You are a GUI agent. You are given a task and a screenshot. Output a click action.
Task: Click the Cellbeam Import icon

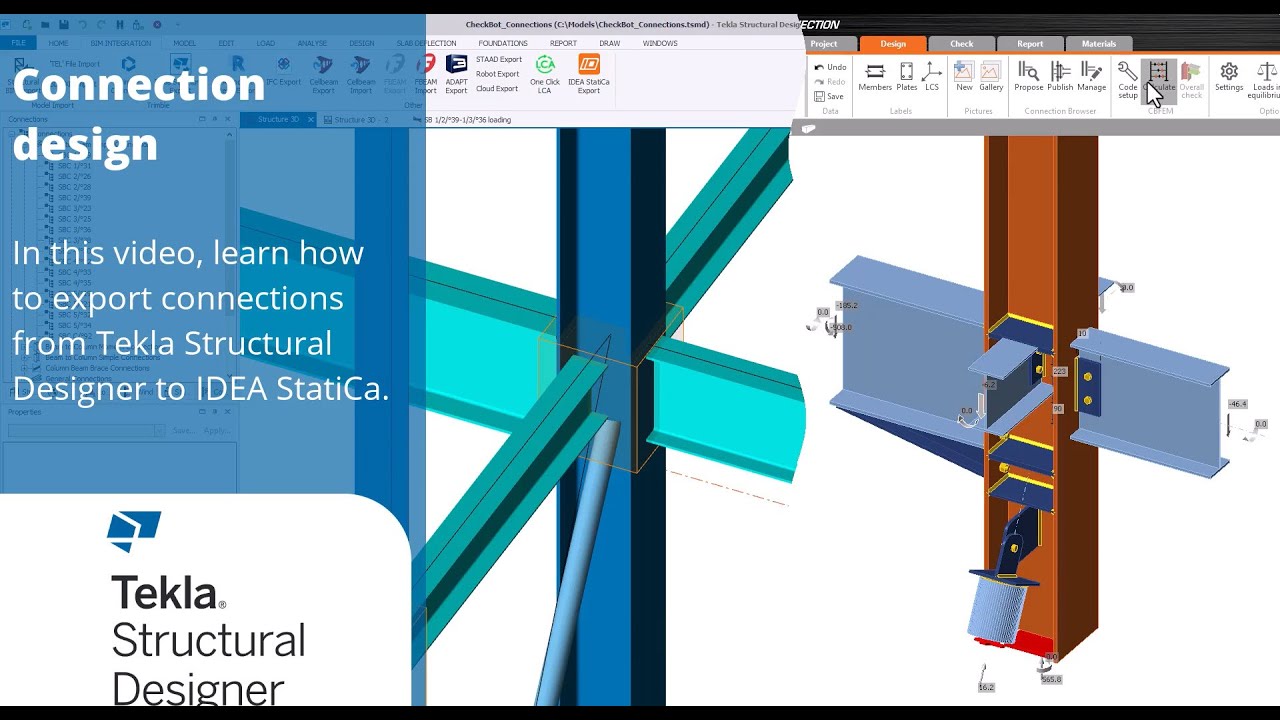360,66
